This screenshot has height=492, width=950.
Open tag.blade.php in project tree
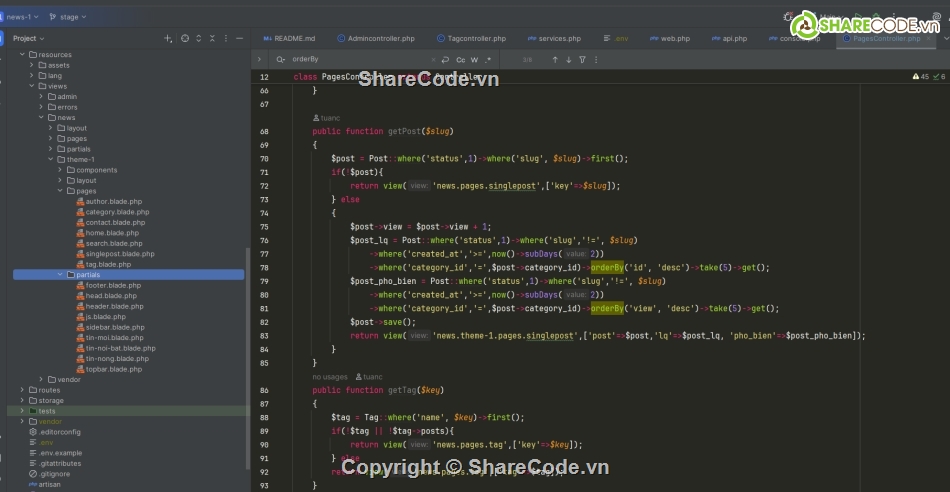108,264
